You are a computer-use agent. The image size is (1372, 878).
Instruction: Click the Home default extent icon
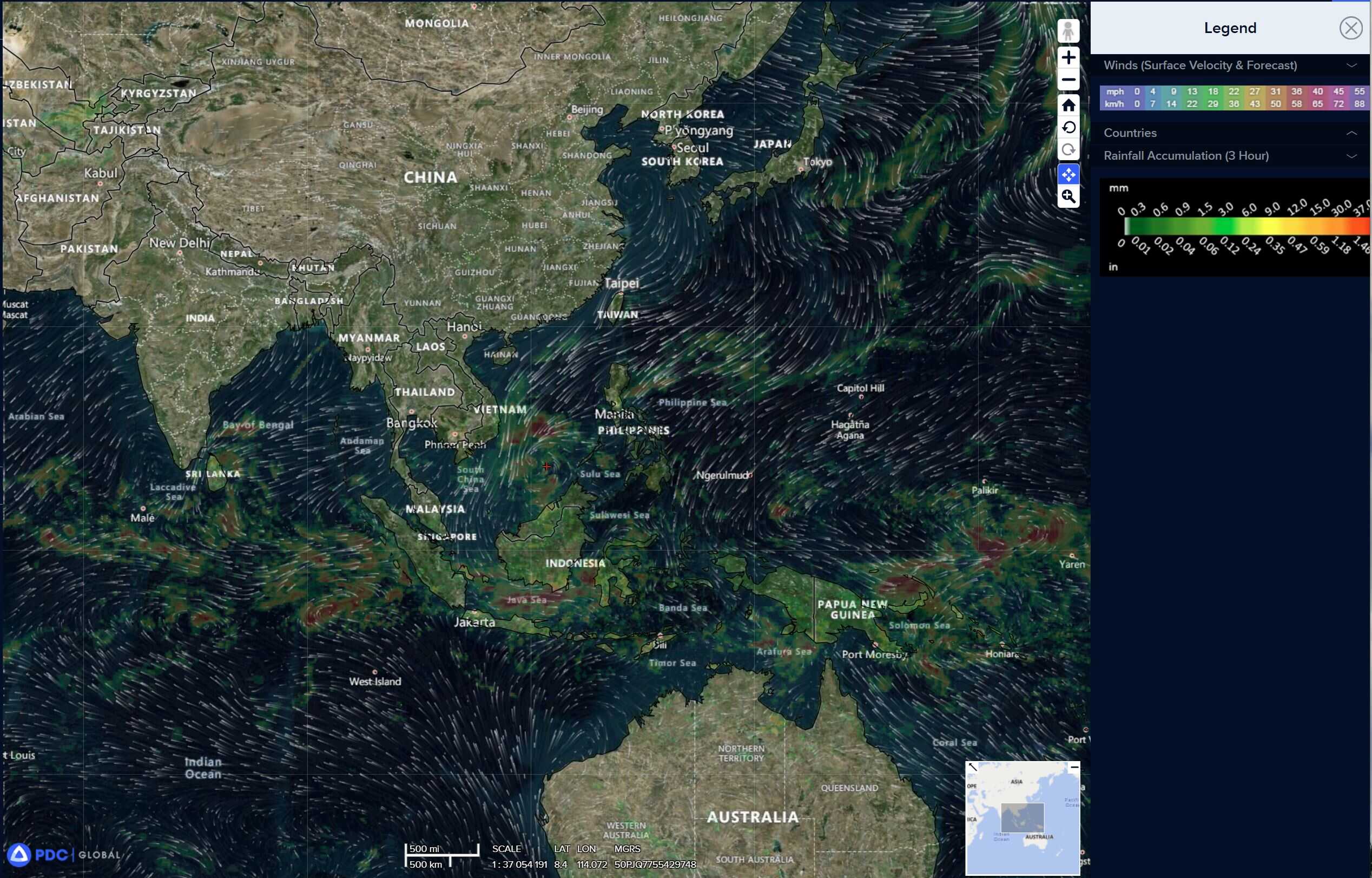[1068, 106]
